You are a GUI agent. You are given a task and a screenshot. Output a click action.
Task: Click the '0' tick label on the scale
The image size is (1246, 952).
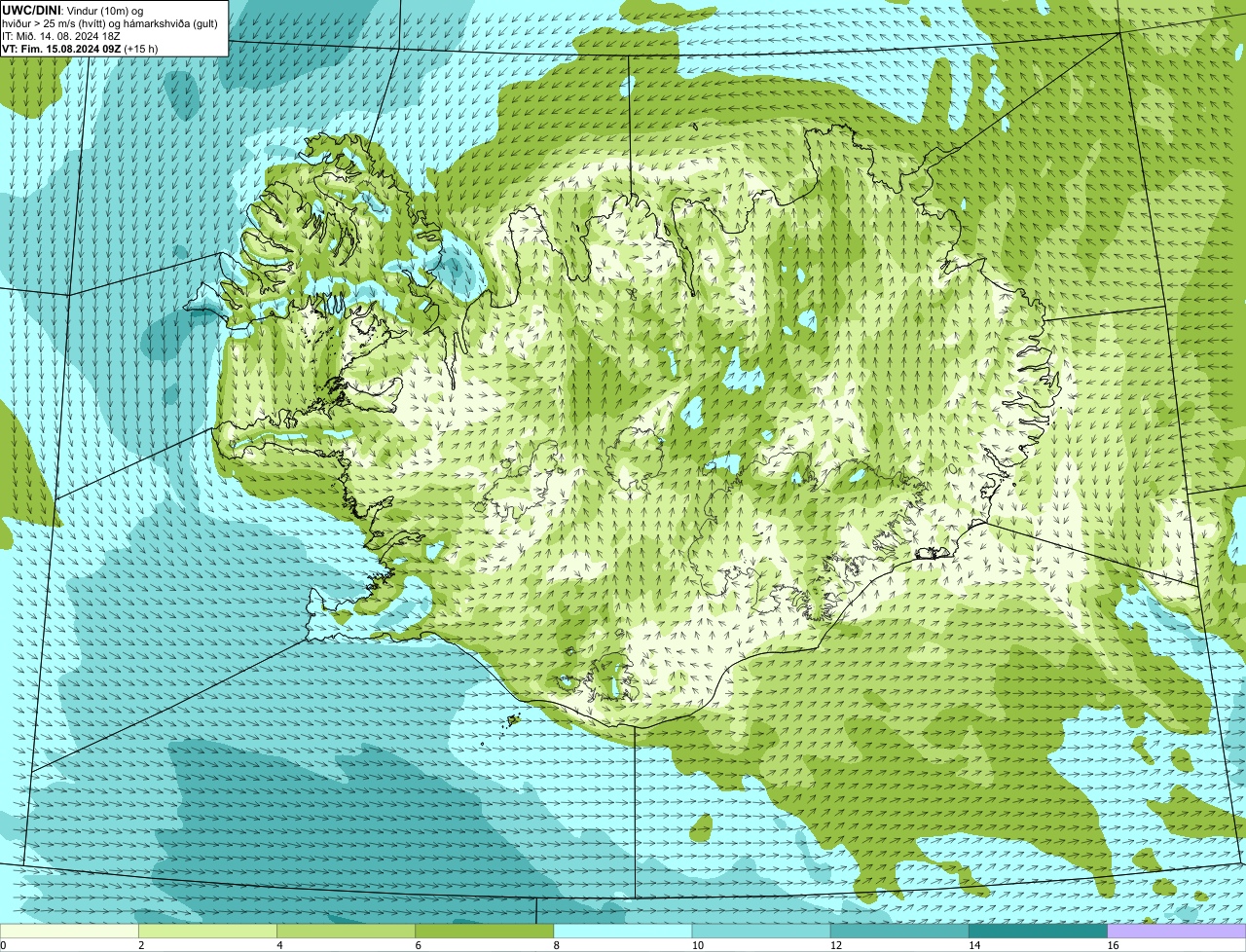pos(4,945)
